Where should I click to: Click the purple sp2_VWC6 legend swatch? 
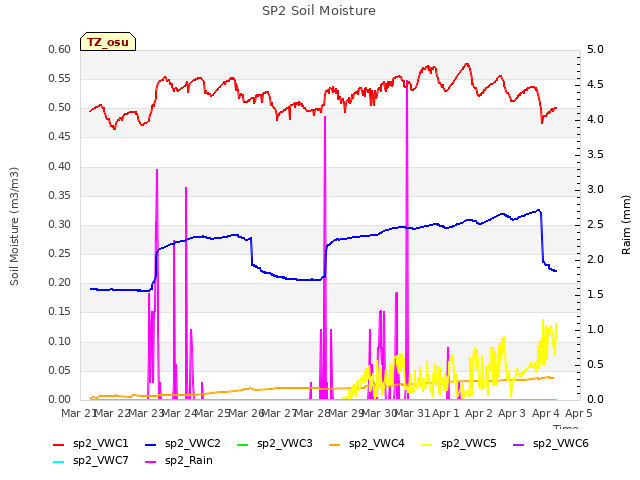point(518,444)
